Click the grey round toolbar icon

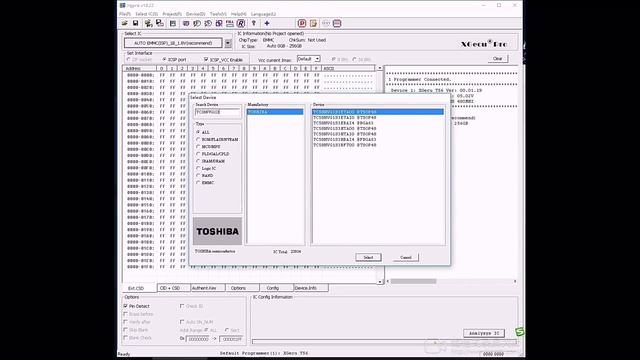326,23
